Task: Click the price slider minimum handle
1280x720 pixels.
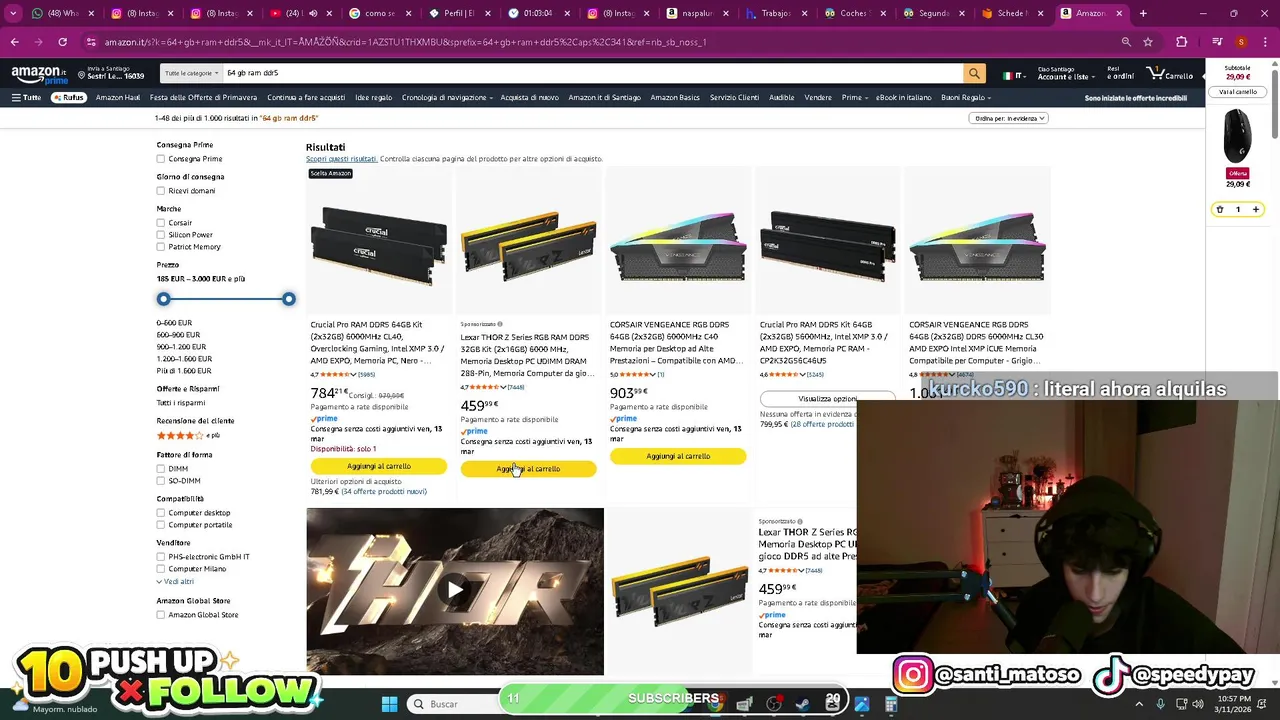Action: 164,299
